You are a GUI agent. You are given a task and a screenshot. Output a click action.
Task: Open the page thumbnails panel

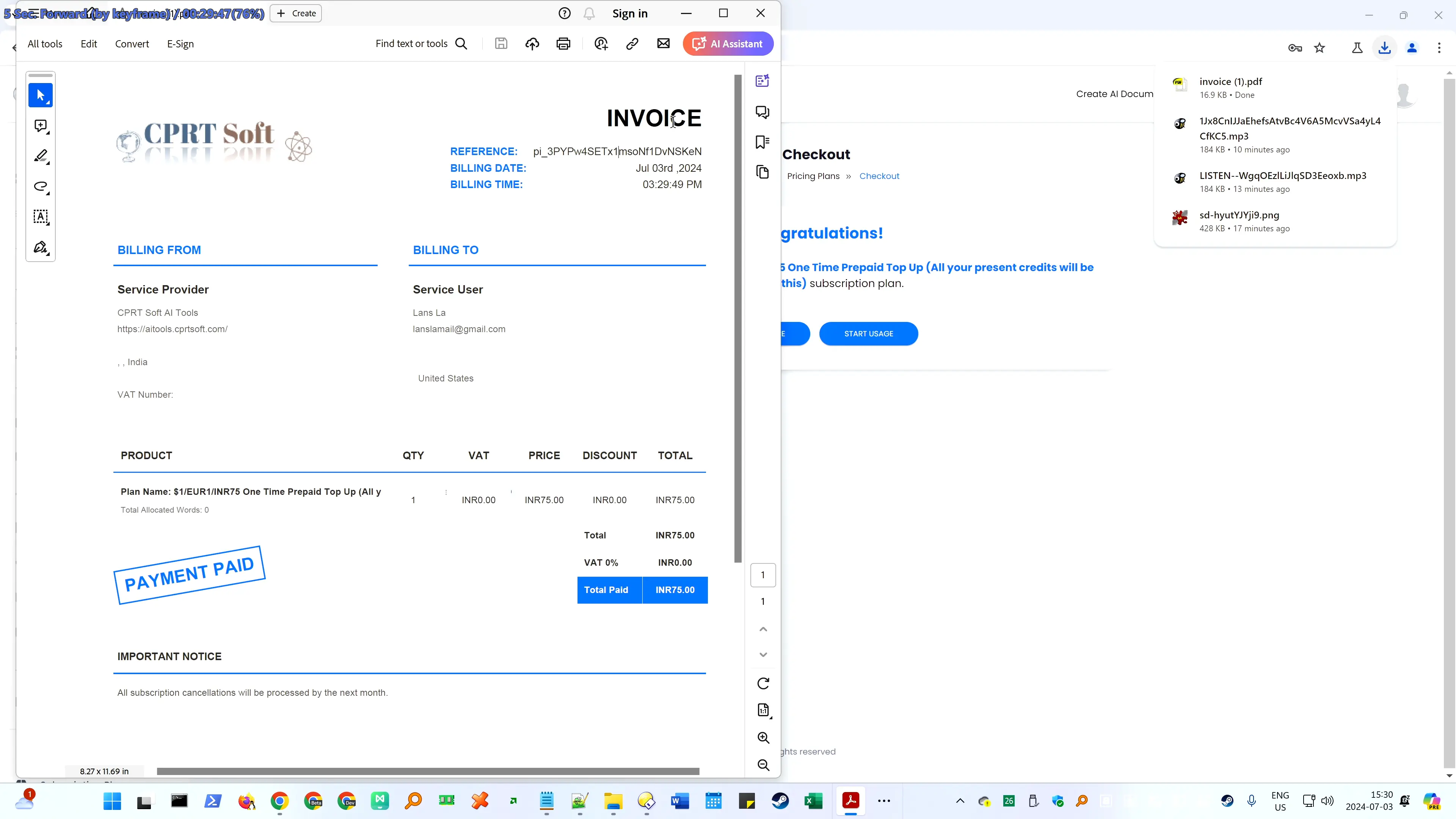(x=763, y=172)
